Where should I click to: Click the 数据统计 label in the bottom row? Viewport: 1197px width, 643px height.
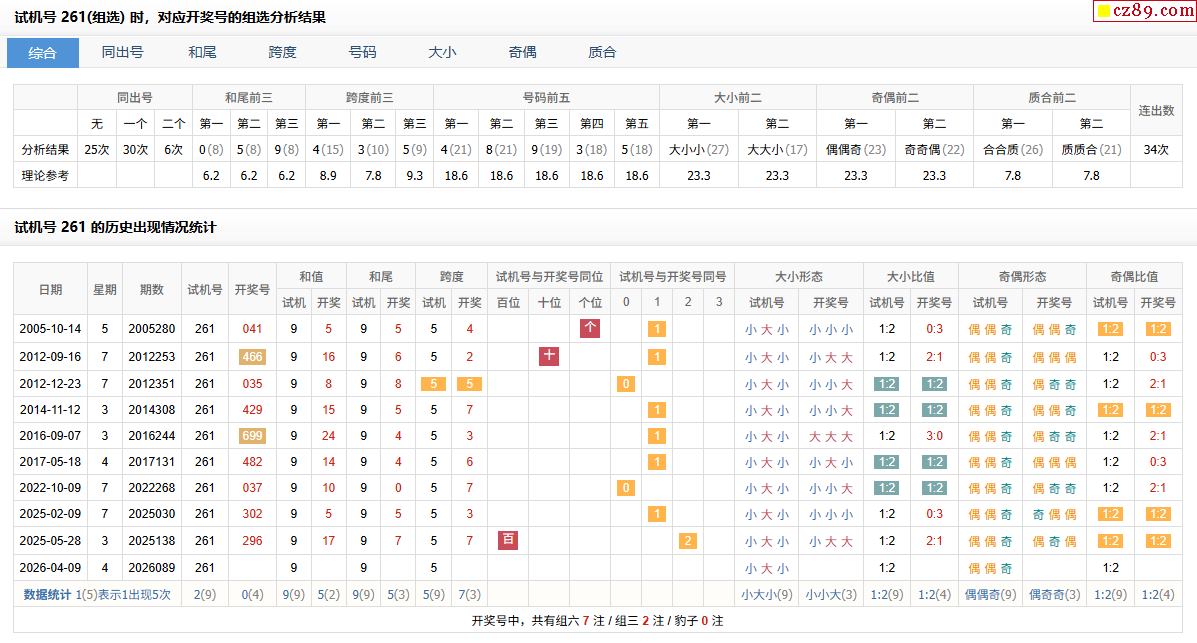(x=47, y=594)
